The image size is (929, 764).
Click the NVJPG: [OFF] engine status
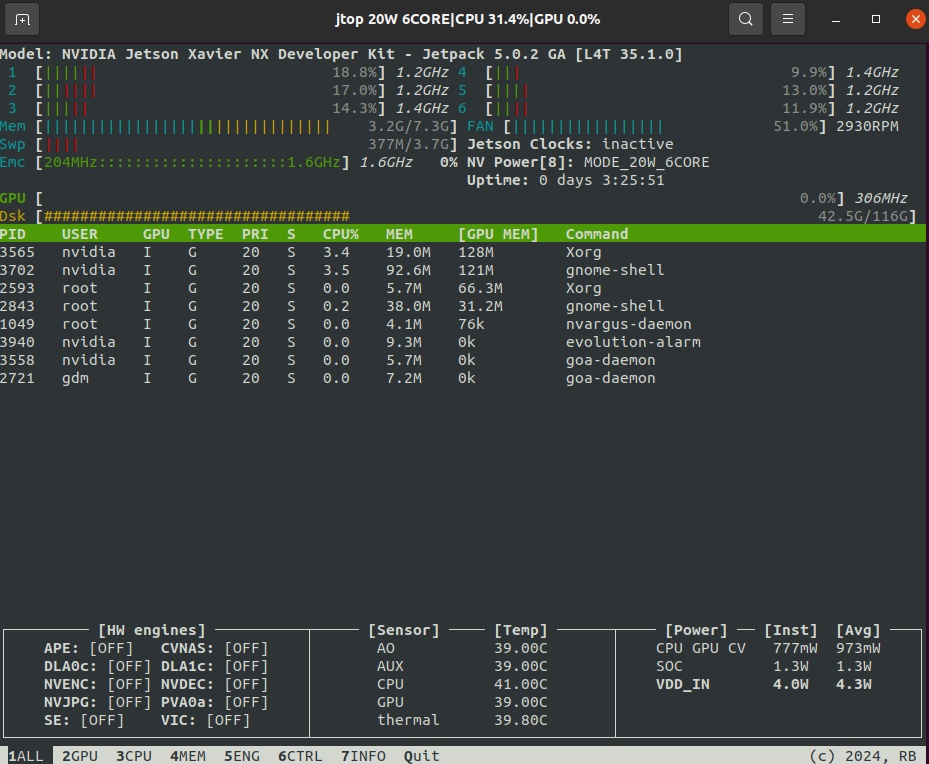98,702
